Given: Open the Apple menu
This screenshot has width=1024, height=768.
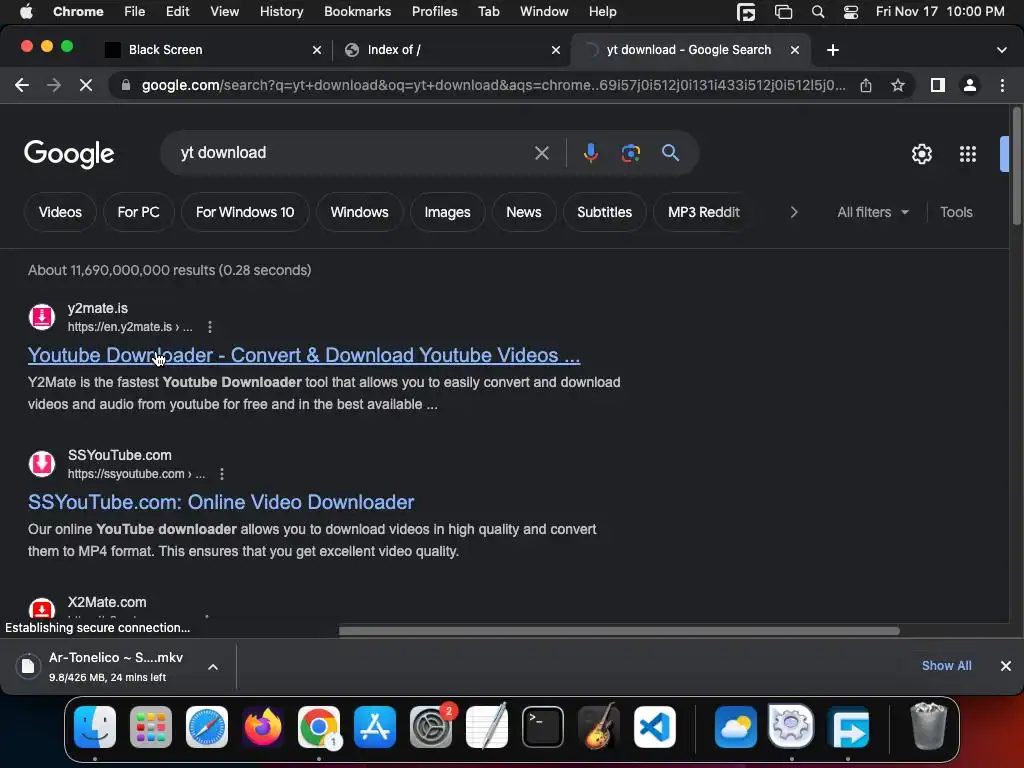Looking at the screenshot, I should tap(27, 12).
